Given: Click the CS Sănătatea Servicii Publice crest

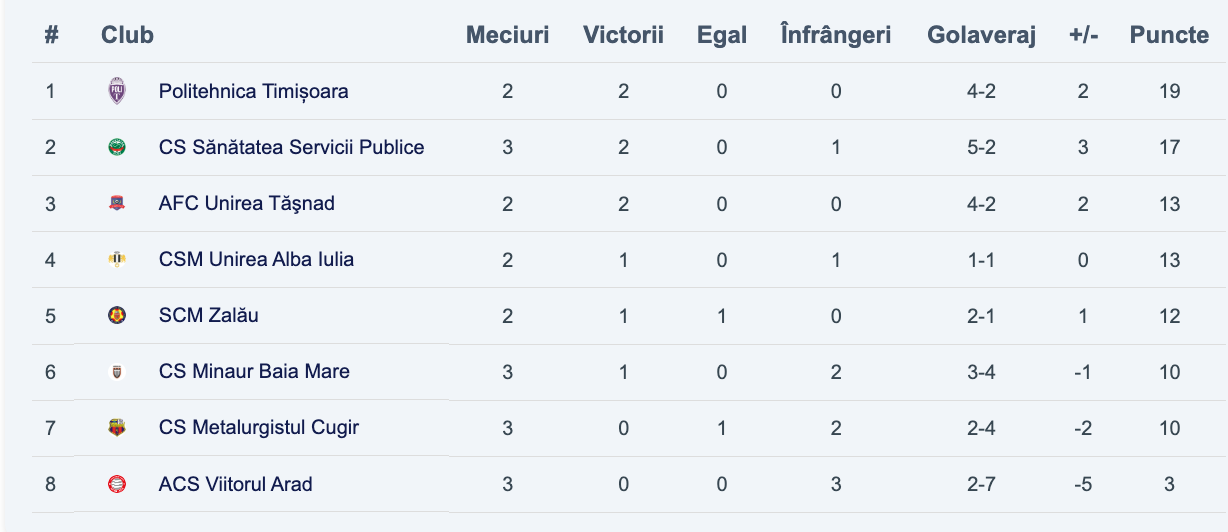Looking at the screenshot, I should tap(117, 147).
